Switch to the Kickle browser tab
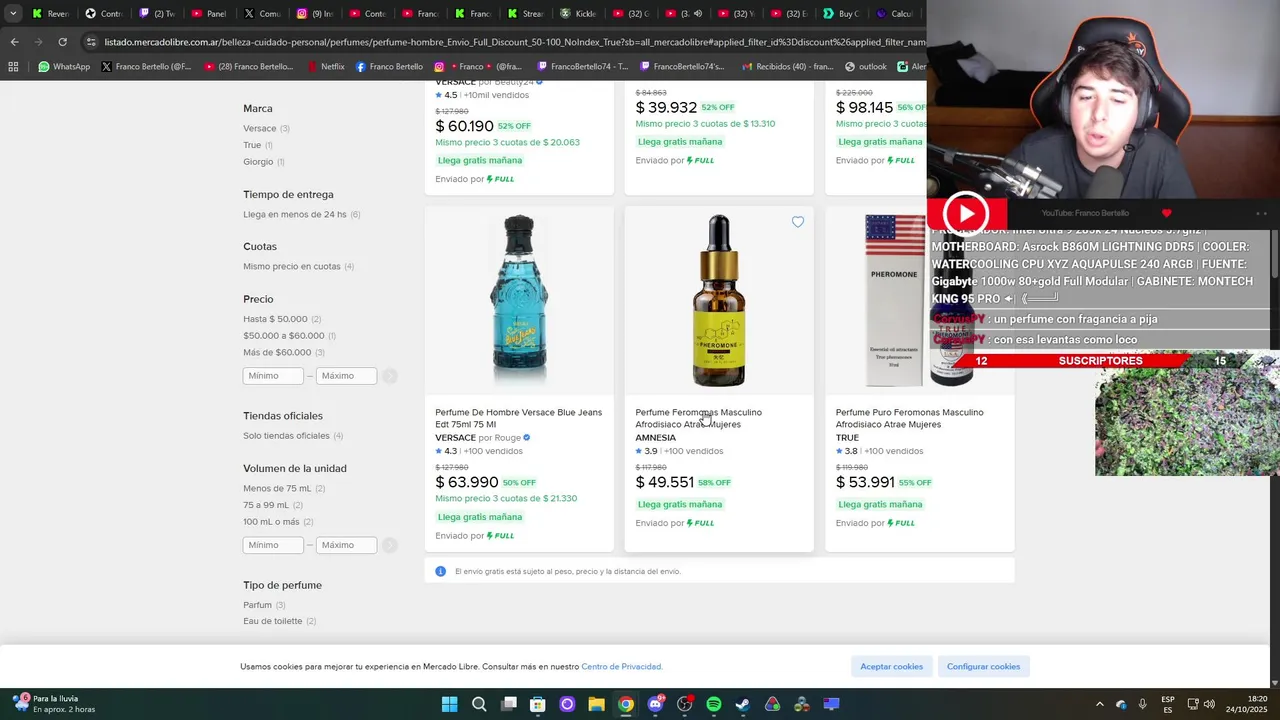The image size is (1280, 720). click(x=578, y=14)
